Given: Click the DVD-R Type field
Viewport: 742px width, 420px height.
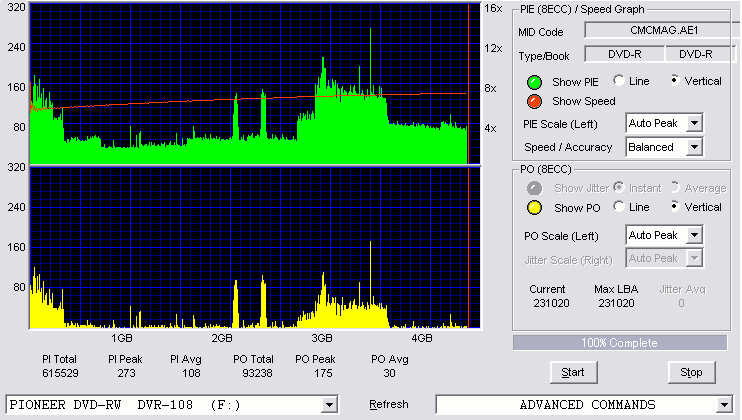Looking at the screenshot, I should 625,54.
